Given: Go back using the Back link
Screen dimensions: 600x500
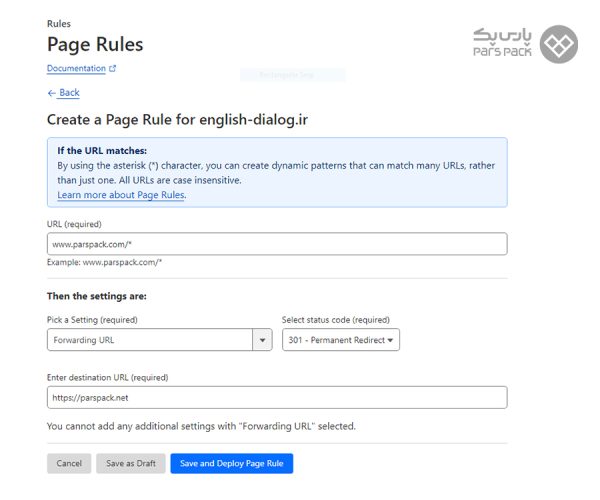Looking at the screenshot, I should click(x=68, y=93).
